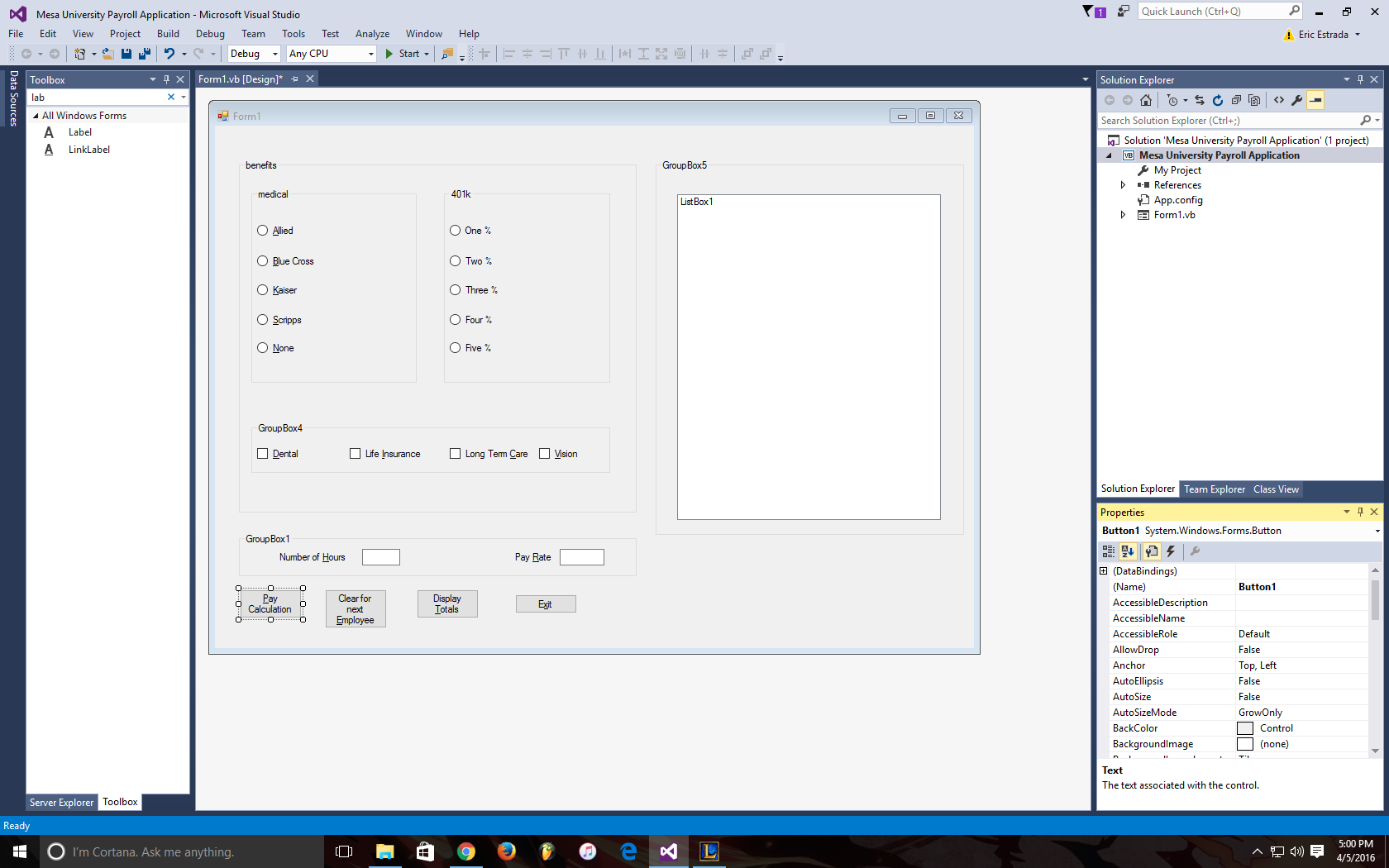Show the Events lightning bolt in Properties
Image resolution: width=1389 pixels, height=868 pixels.
click(1171, 551)
